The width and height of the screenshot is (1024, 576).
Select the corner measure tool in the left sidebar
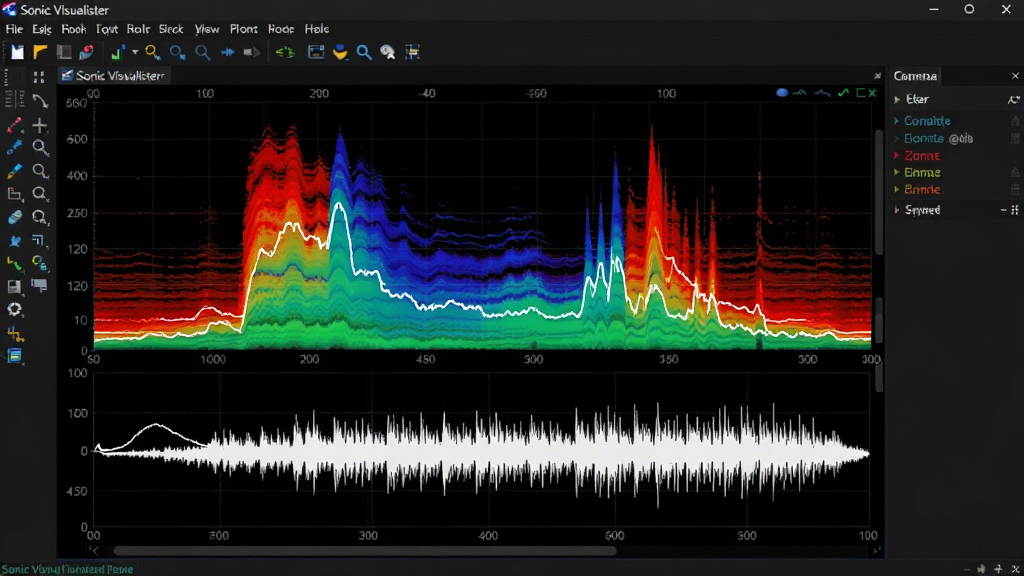(14, 194)
